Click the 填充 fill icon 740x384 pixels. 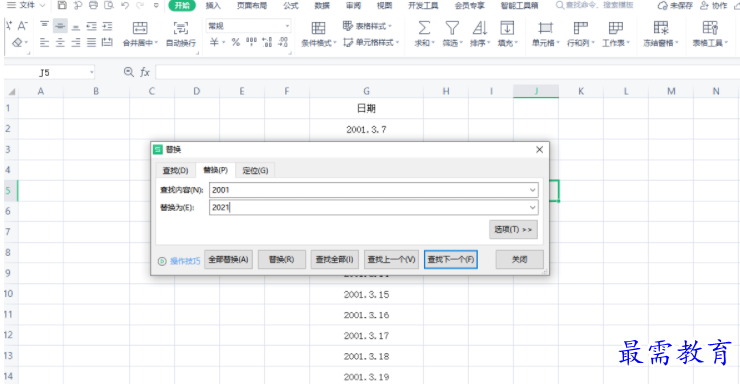click(x=507, y=27)
